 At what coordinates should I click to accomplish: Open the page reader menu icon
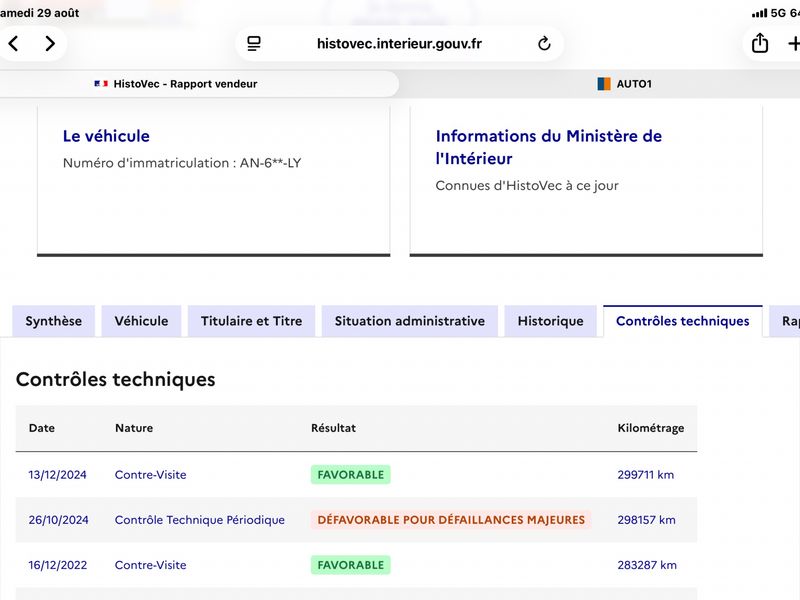(x=254, y=43)
